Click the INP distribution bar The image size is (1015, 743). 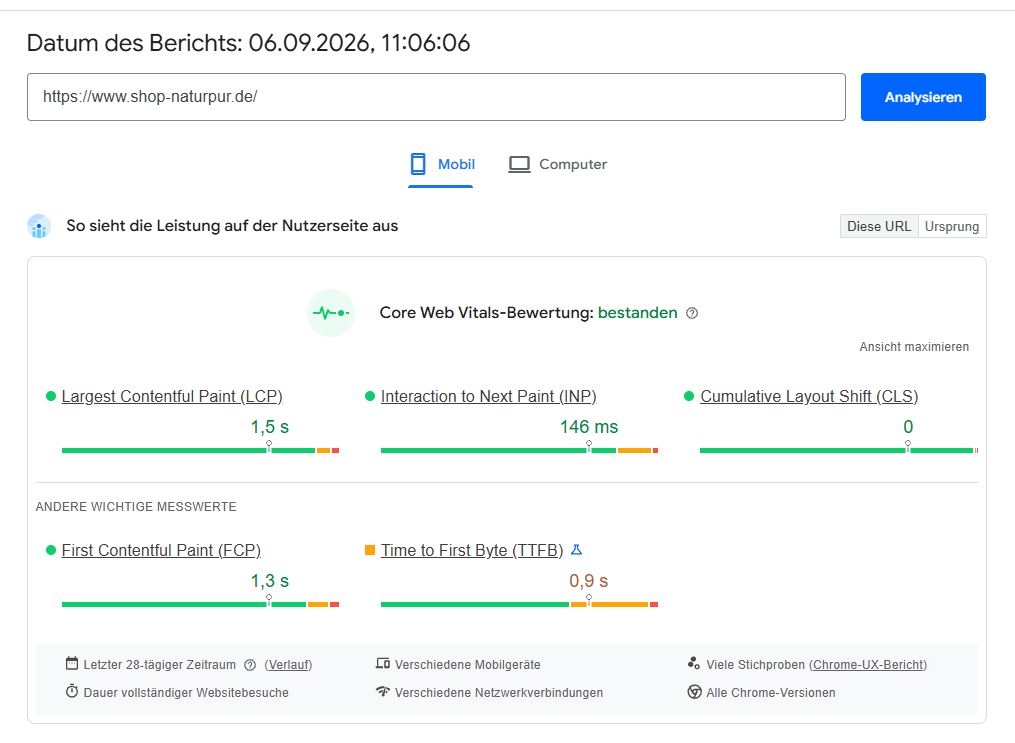point(519,450)
